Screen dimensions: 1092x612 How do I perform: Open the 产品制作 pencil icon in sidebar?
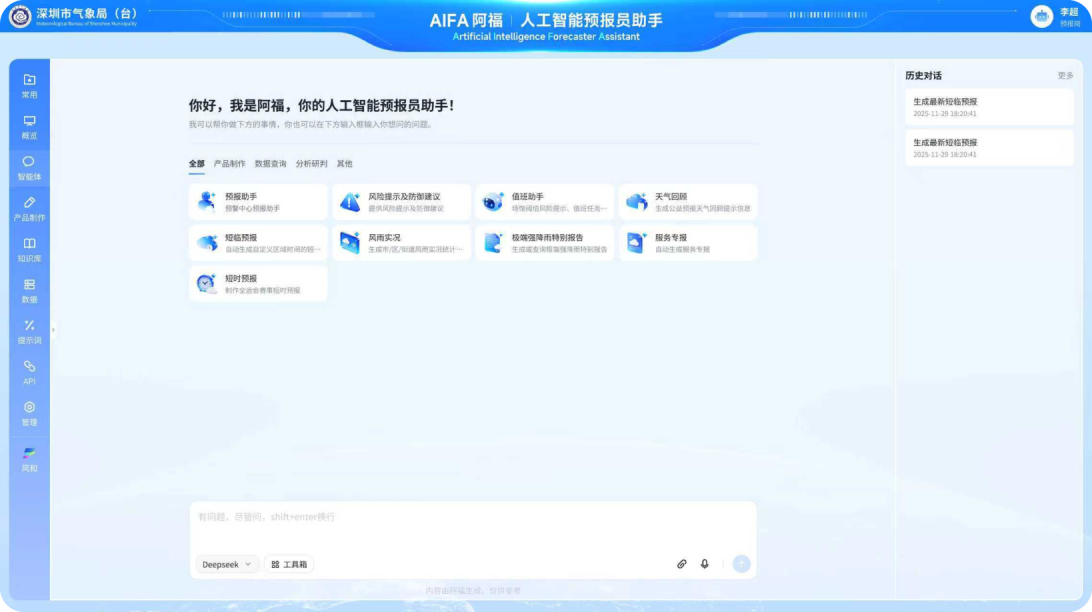click(x=29, y=203)
